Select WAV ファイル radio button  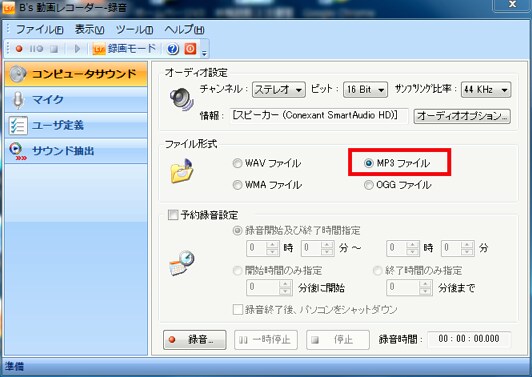(x=237, y=164)
